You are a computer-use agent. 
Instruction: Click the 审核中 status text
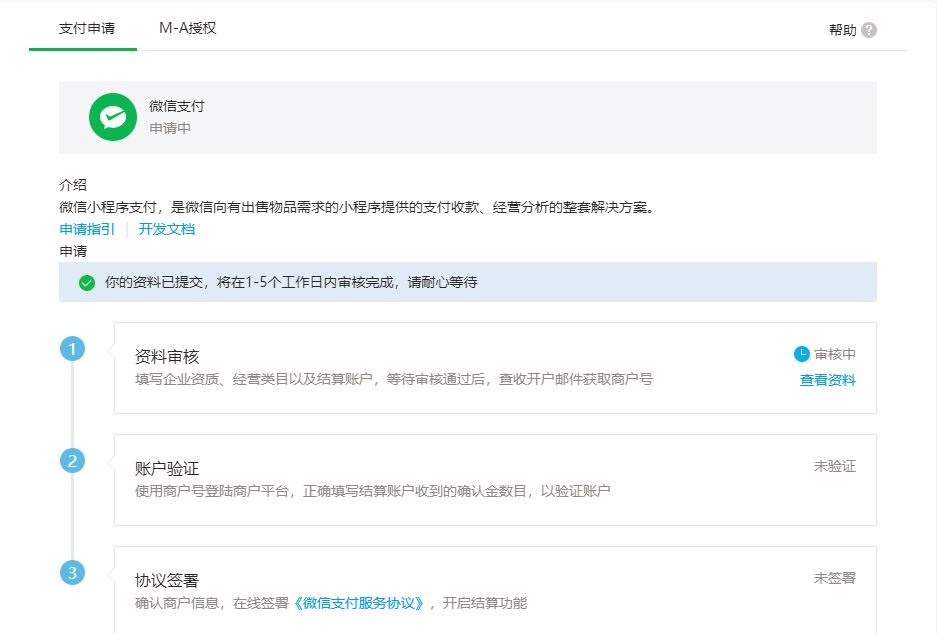pos(835,354)
